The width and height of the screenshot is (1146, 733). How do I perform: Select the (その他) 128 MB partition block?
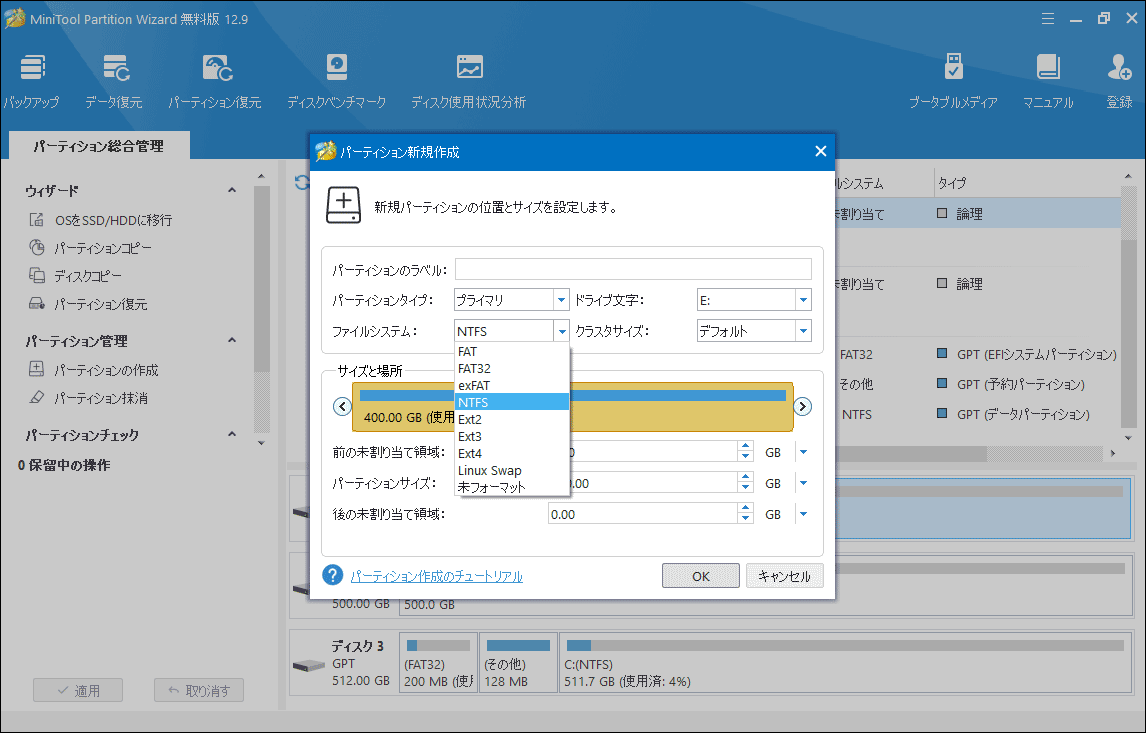point(518,663)
